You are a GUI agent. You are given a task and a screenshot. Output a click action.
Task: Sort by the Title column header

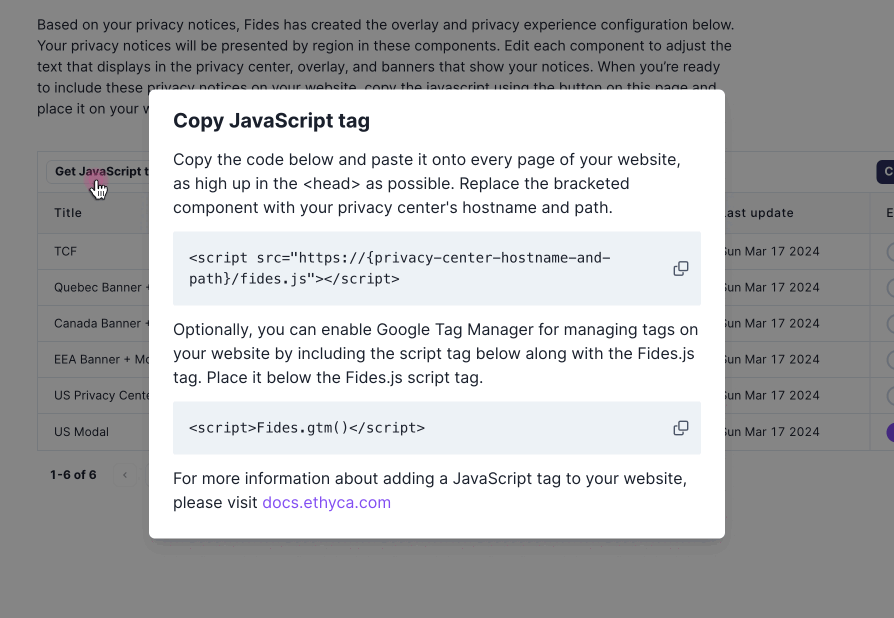click(x=68, y=213)
